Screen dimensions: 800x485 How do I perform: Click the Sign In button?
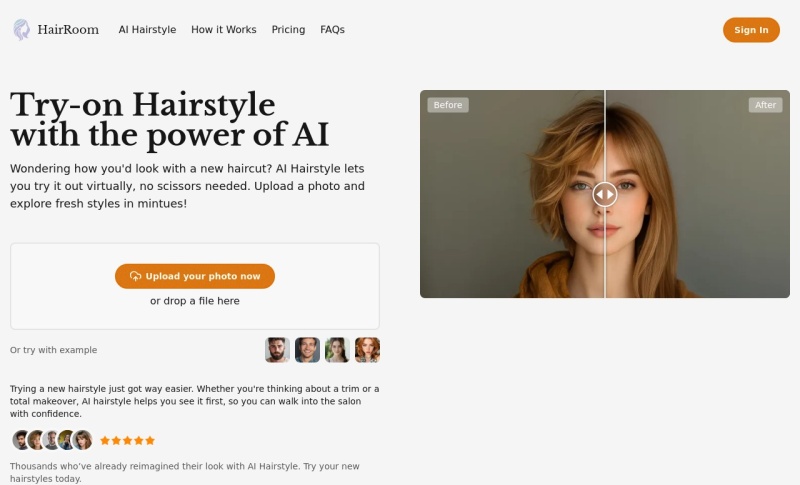pos(751,30)
